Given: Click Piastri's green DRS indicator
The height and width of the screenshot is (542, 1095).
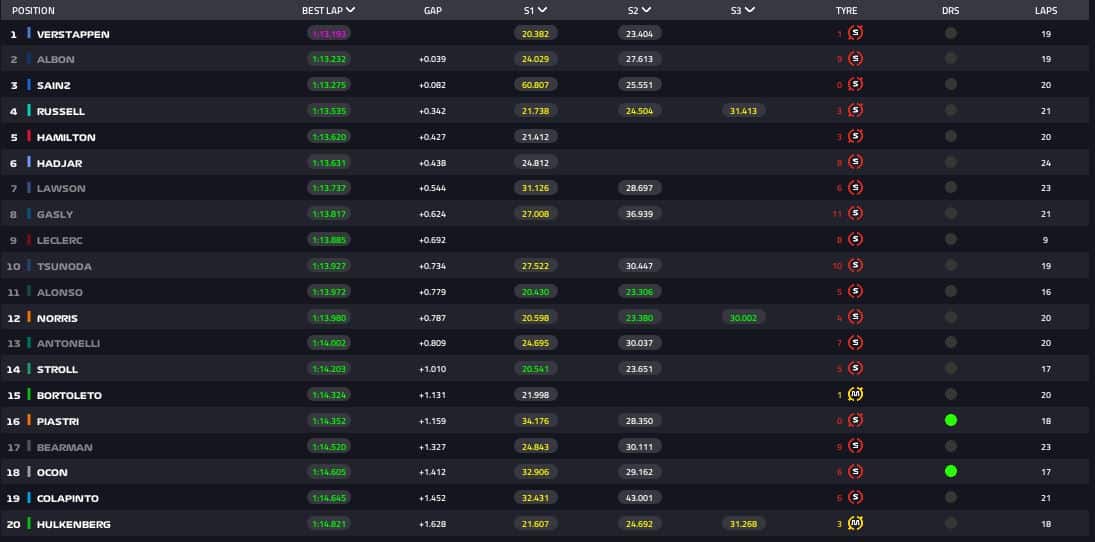Looking at the screenshot, I should tap(950, 420).
